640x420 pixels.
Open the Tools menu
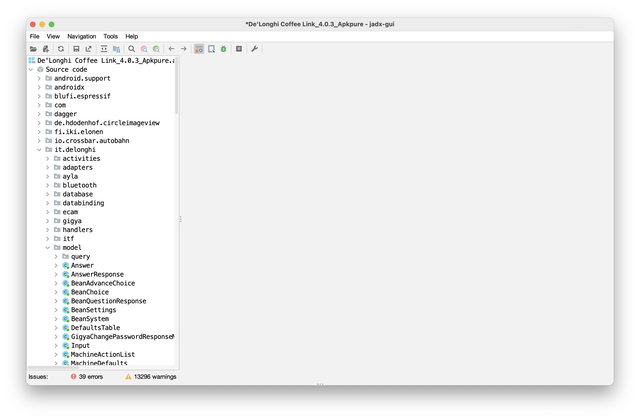(110, 36)
